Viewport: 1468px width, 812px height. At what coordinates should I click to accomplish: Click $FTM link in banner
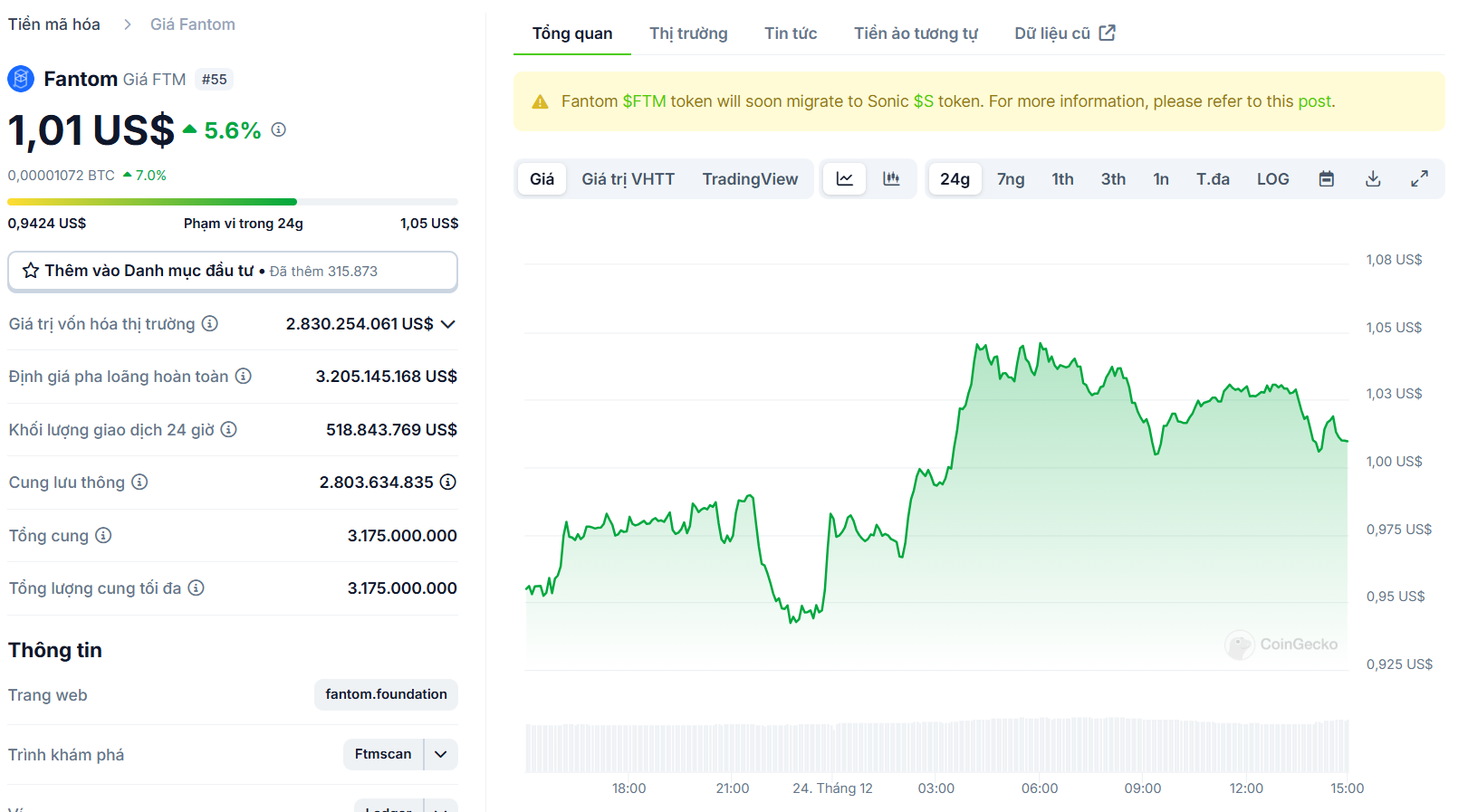click(x=644, y=101)
